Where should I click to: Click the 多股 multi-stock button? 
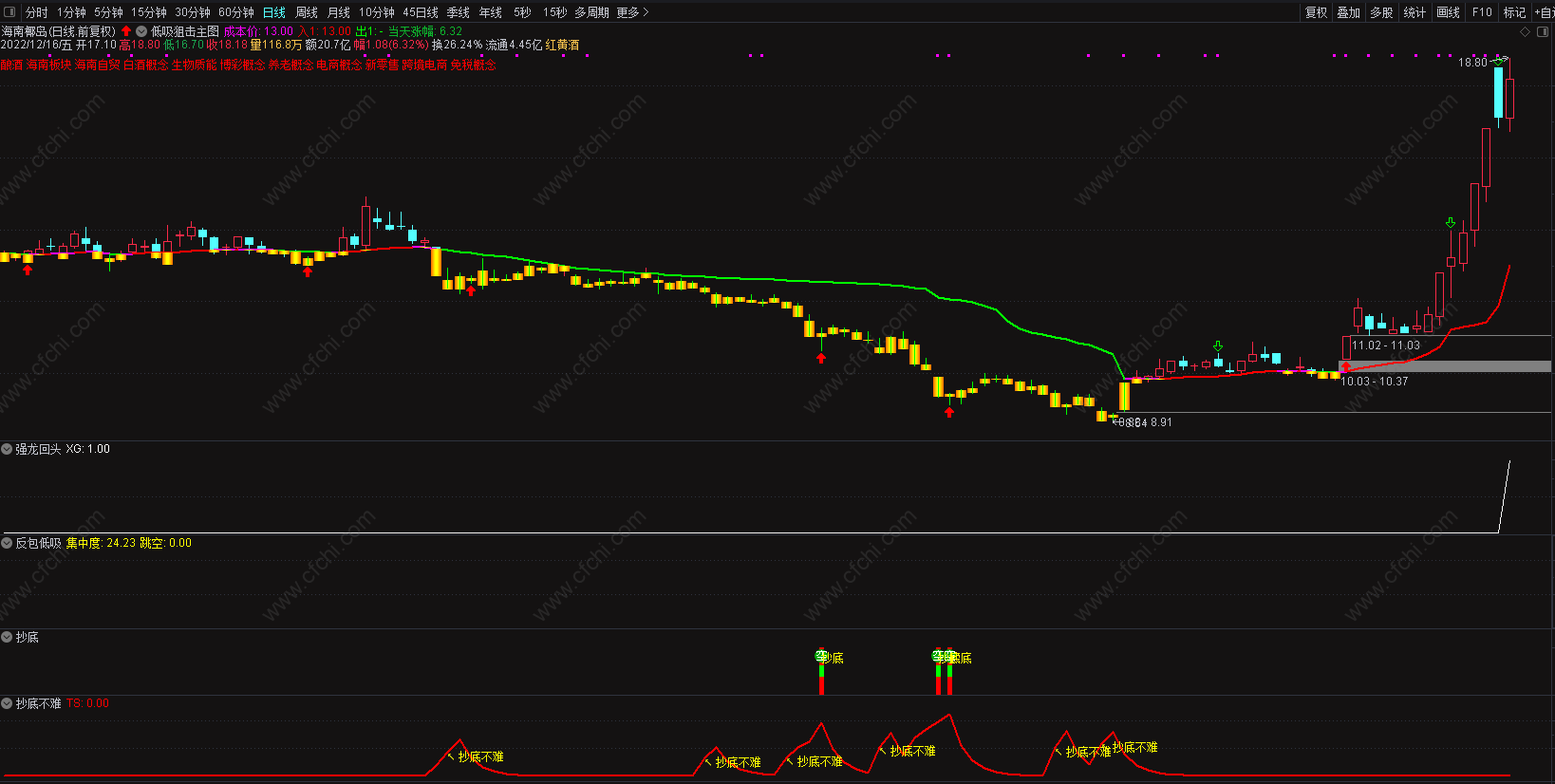1382,12
